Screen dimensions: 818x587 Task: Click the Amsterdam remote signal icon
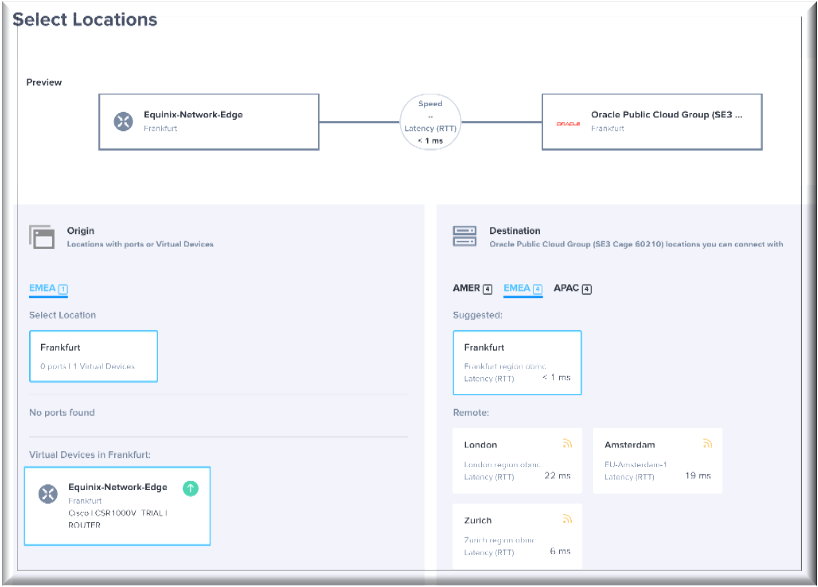(707, 443)
